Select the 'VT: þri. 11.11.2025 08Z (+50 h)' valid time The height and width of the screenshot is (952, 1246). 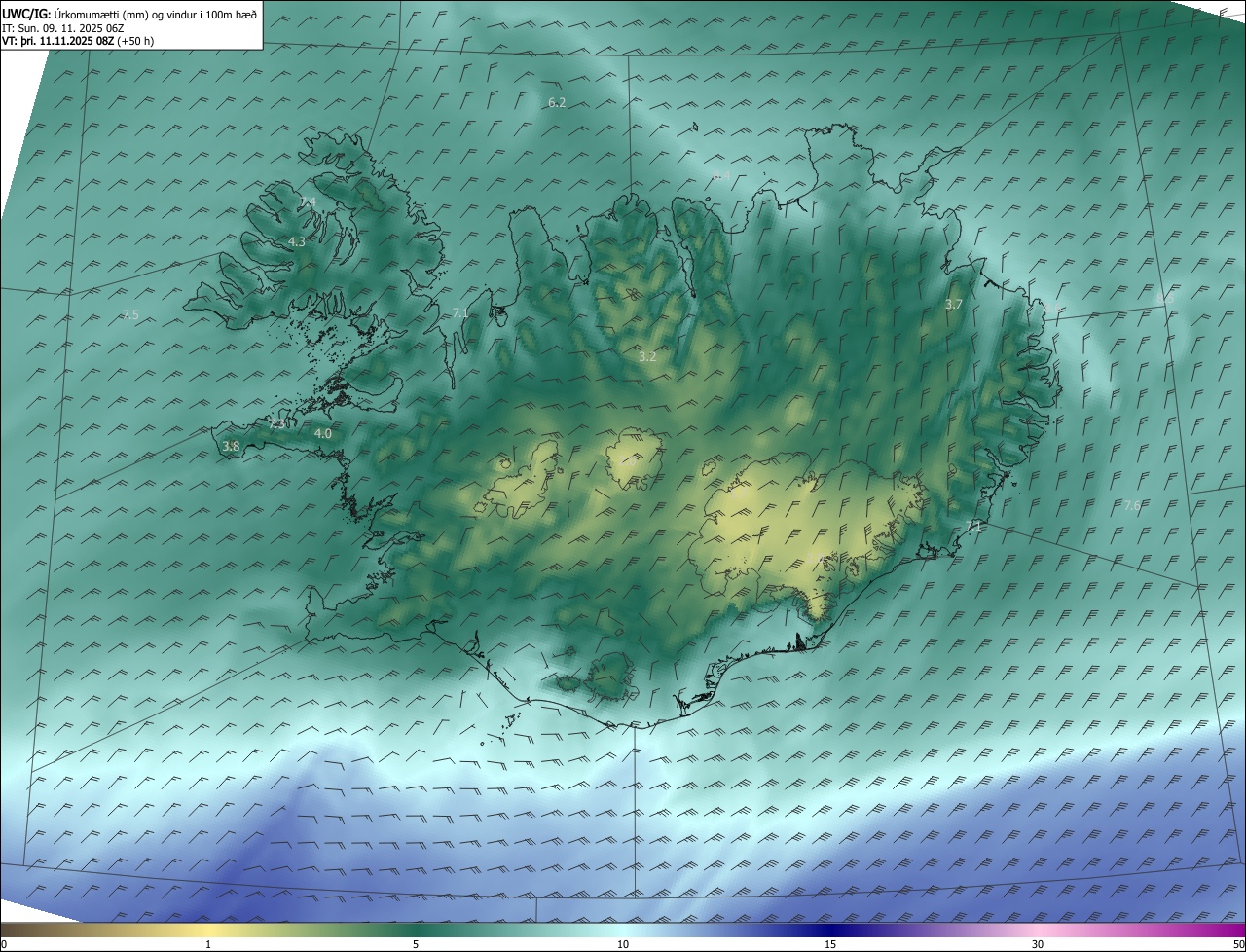pos(78,41)
